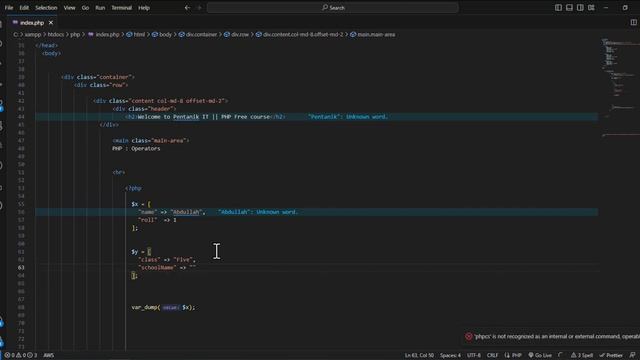Open the File menu
The width and height of the screenshot is (640, 360).
coord(9,7)
